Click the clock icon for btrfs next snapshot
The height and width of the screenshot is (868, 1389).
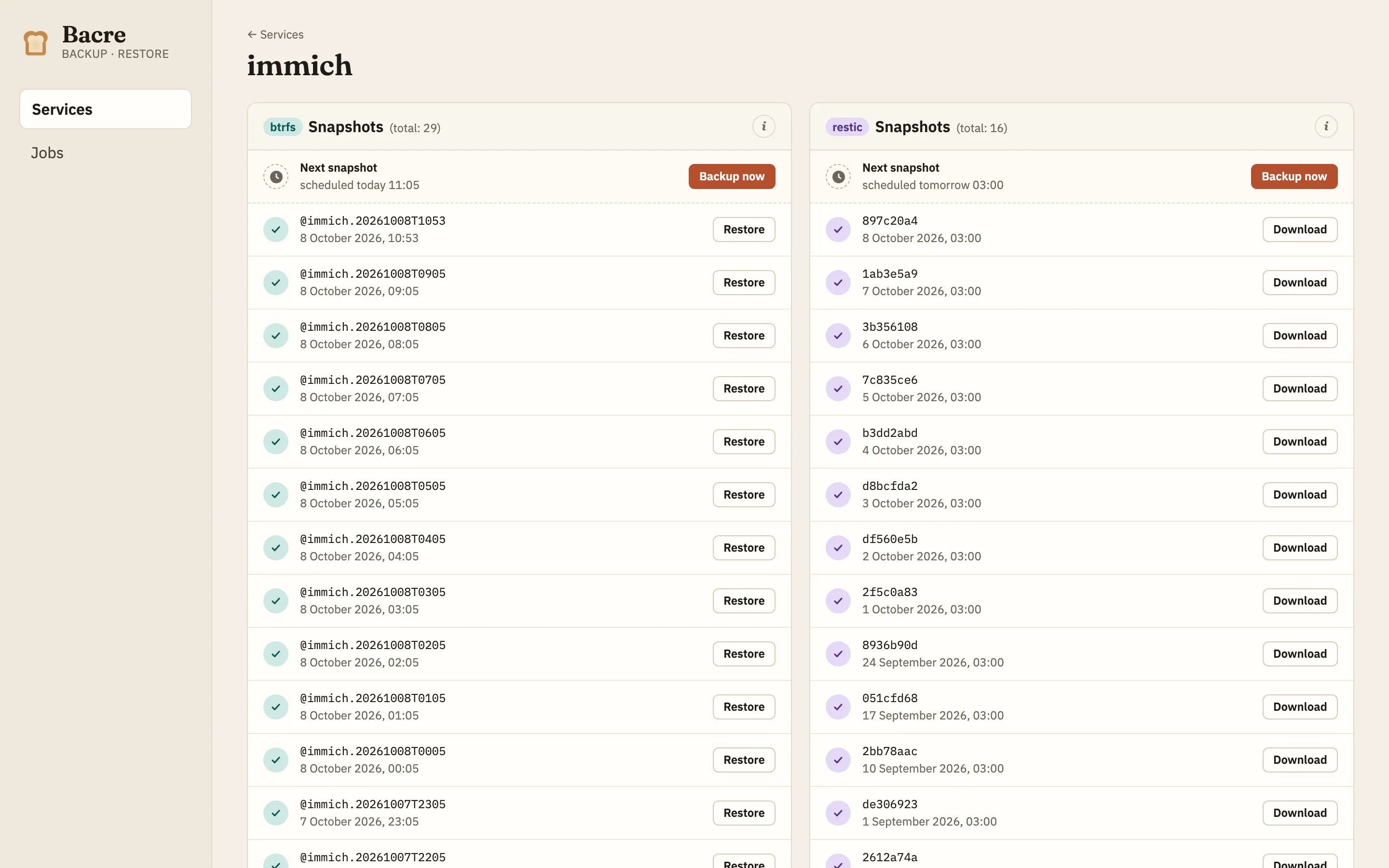[275, 176]
